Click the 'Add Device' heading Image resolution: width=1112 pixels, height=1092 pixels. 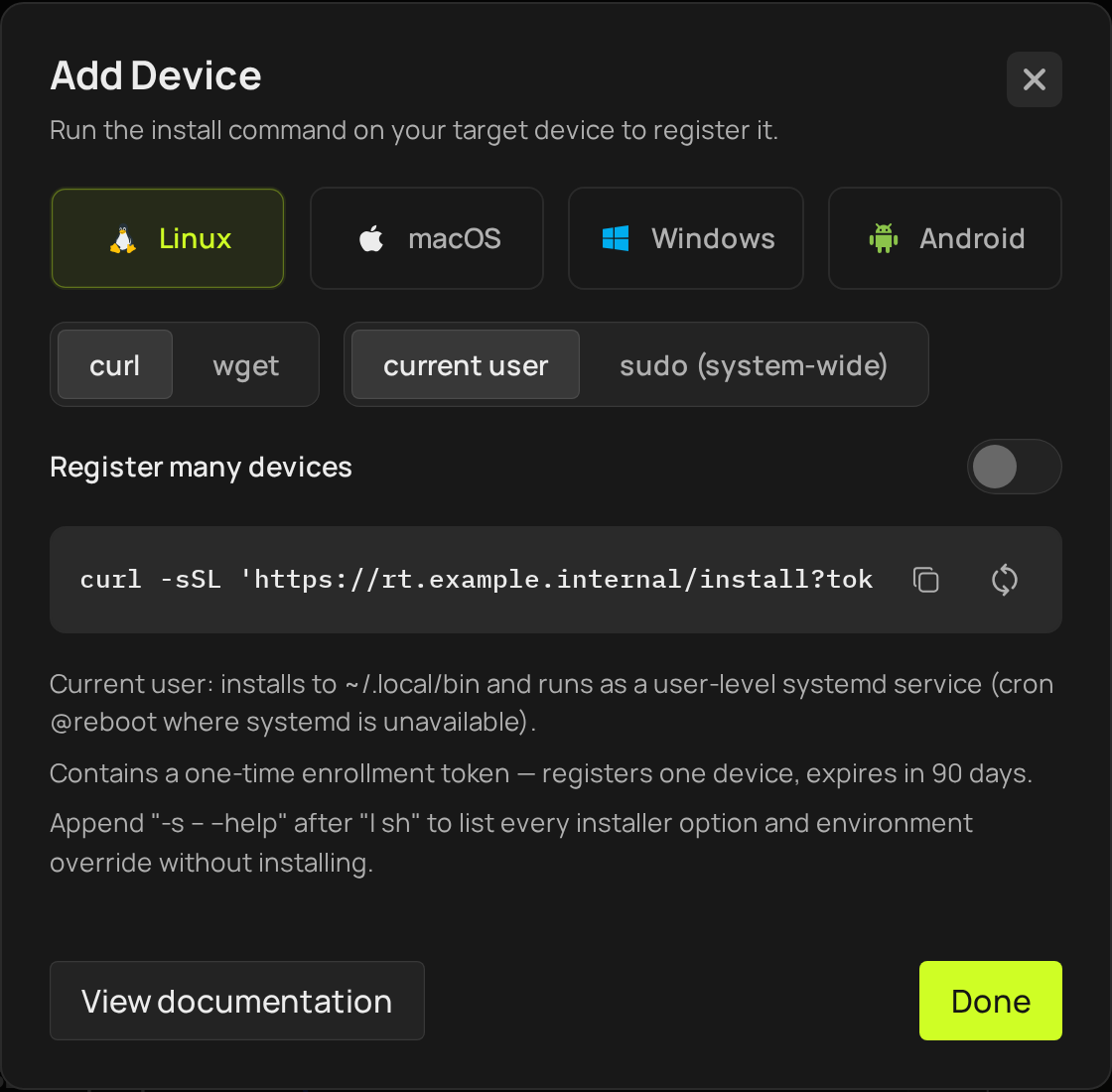pyautogui.click(x=156, y=75)
